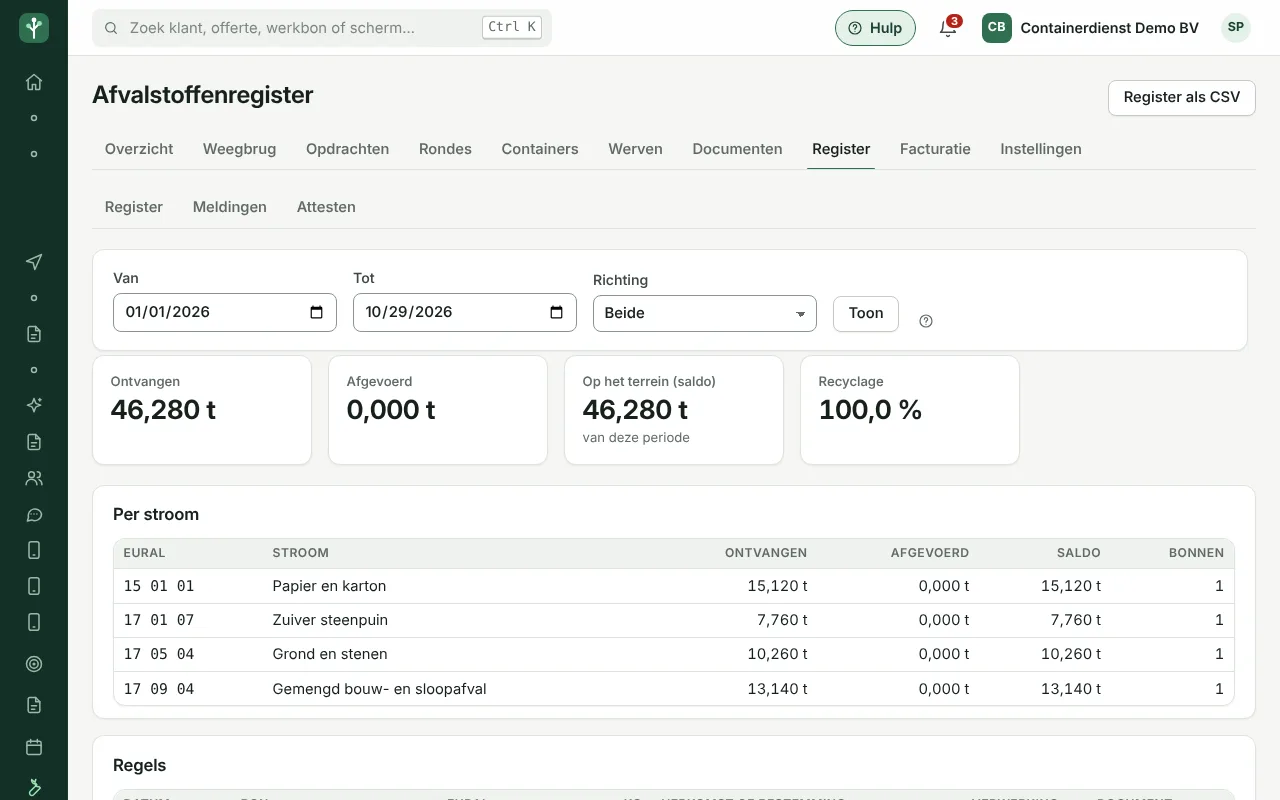This screenshot has width=1280, height=800.
Task: Open the calendar picker in the Tot date field
Action: pyautogui.click(x=557, y=312)
